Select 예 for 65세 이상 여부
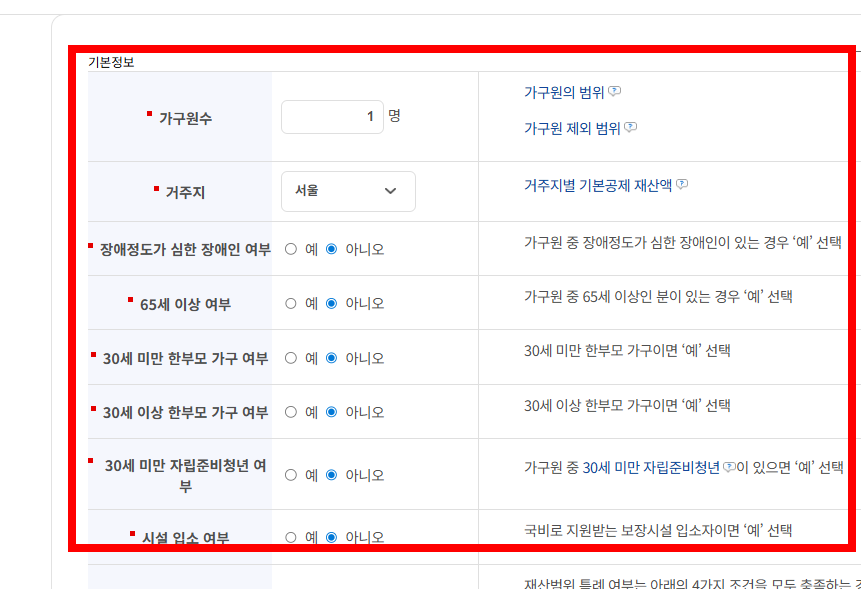This screenshot has width=861, height=589. [291, 304]
